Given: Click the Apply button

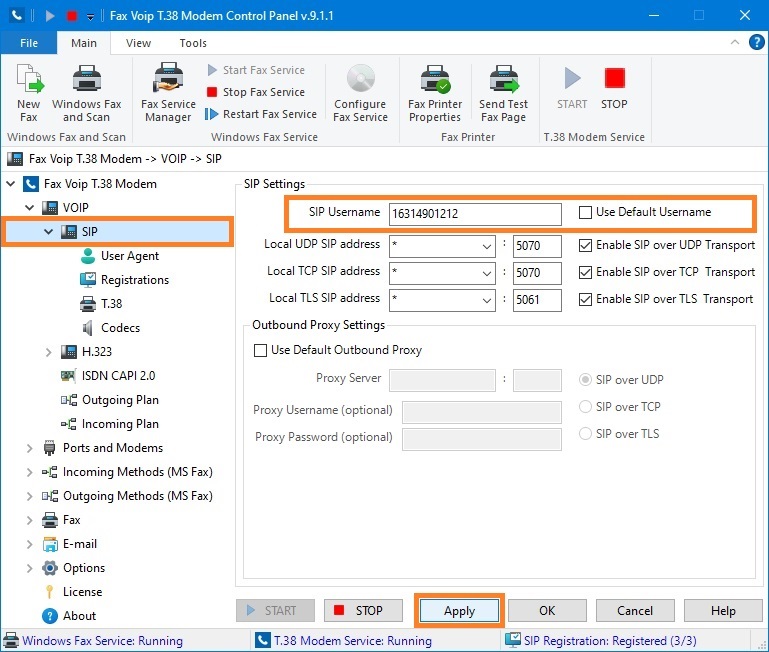Looking at the screenshot, I should pyautogui.click(x=460, y=611).
